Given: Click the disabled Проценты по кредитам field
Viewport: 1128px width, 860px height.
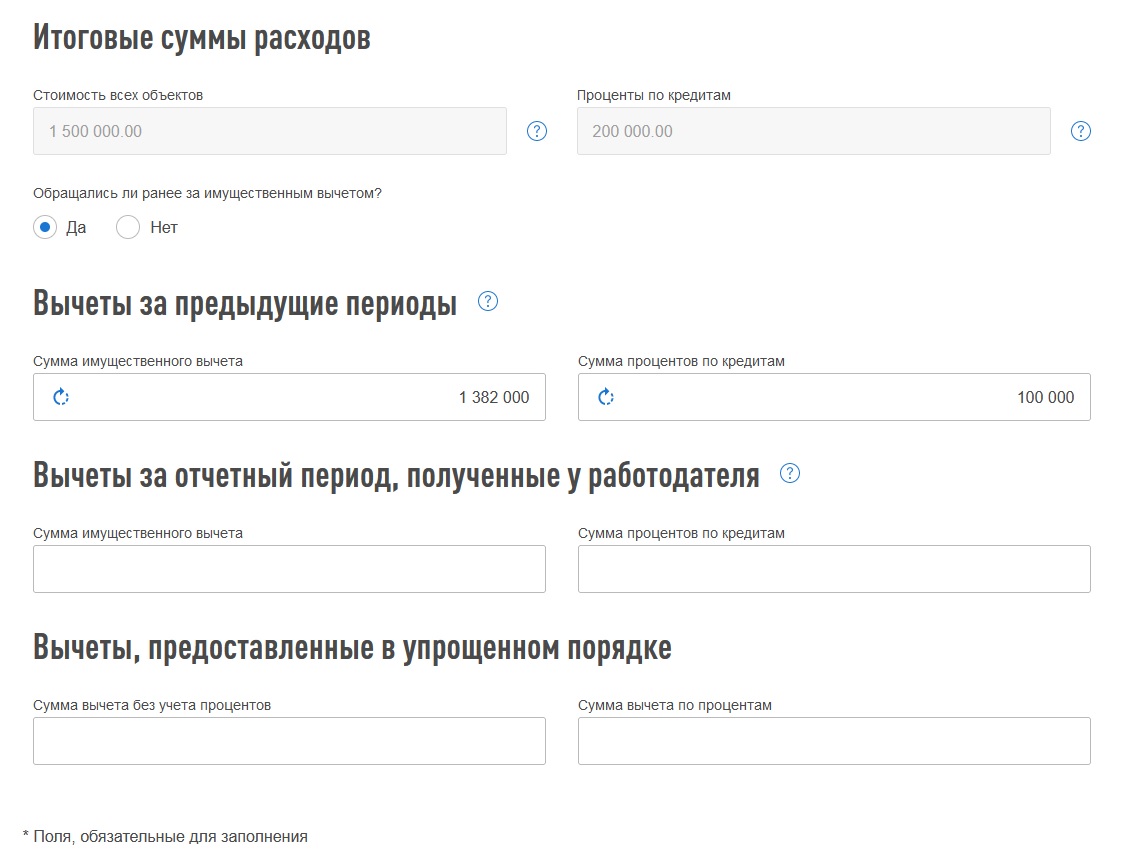Looking at the screenshot, I should coord(813,131).
